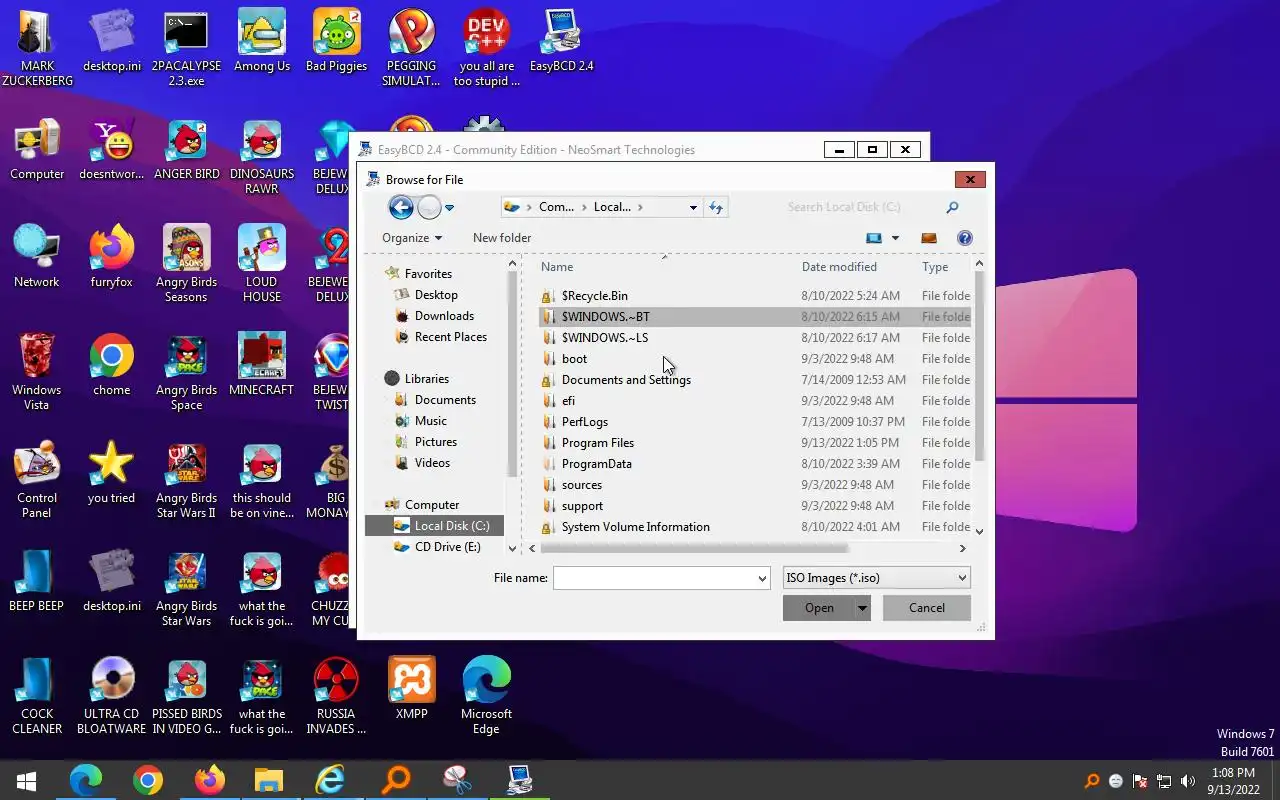The height and width of the screenshot is (800, 1280).
Task: Open the Bad Piggies desktop icon
Action: 336,41
